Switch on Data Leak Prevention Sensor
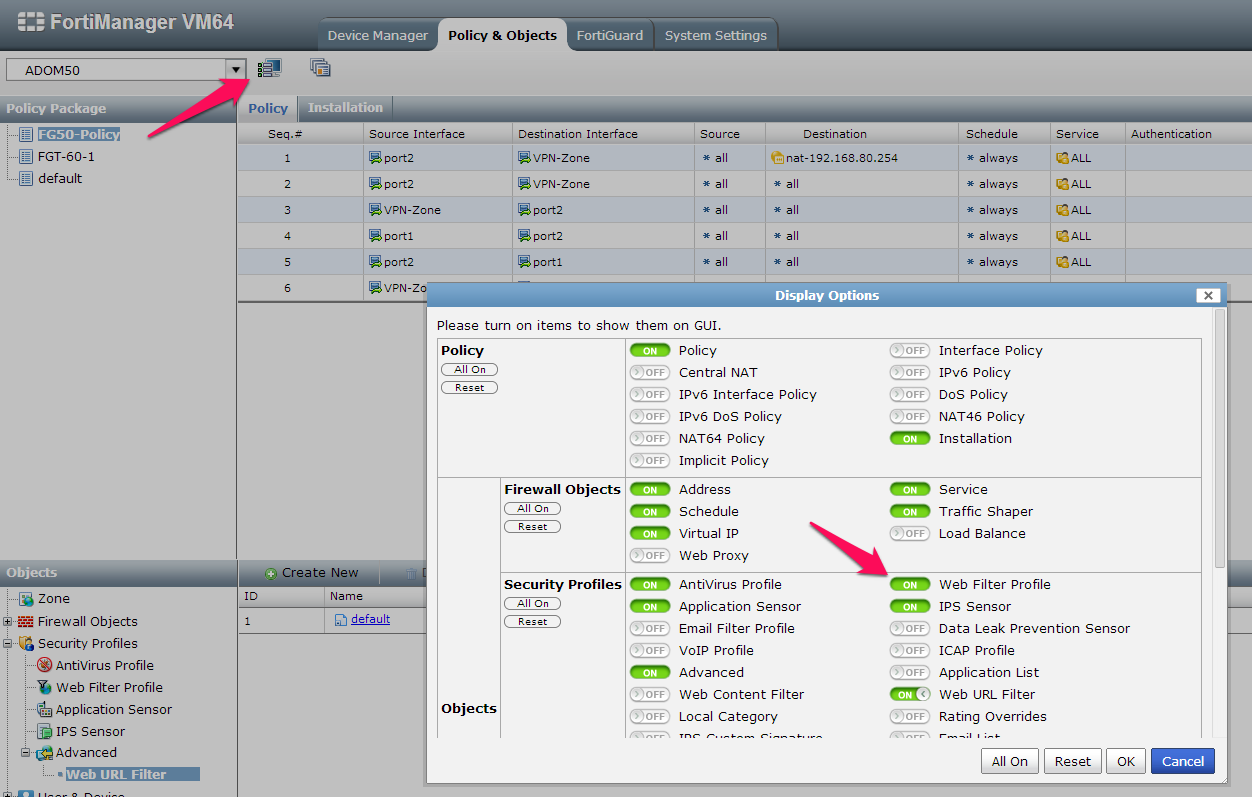The height and width of the screenshot is (797, 1252). [x=910, y=629]
